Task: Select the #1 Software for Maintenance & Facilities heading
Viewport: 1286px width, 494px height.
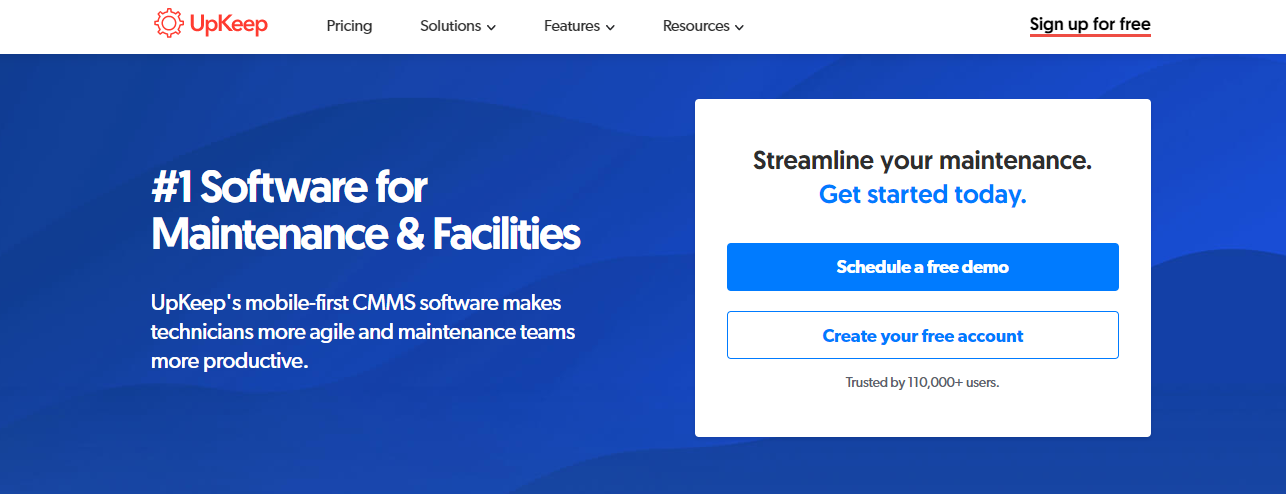Action: [x=365, y=210]
